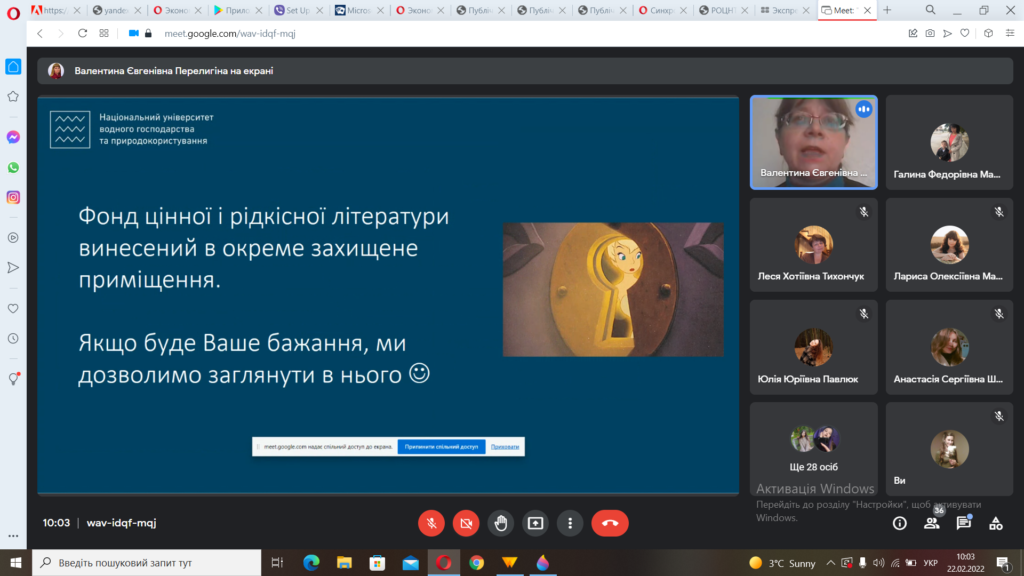
Task: Open the three-dot more options menu
Action: (570, 522)
